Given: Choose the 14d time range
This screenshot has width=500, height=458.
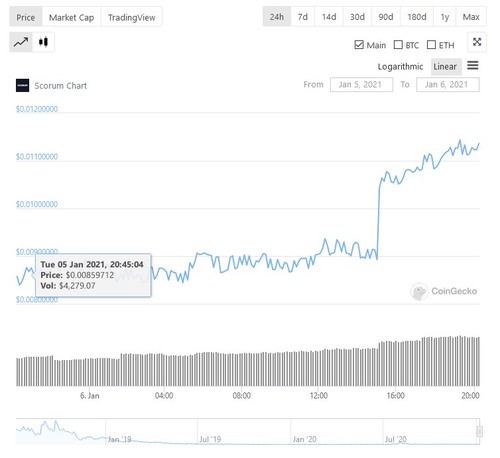Looking at the screenshot, I should click(x=329, y=17).
